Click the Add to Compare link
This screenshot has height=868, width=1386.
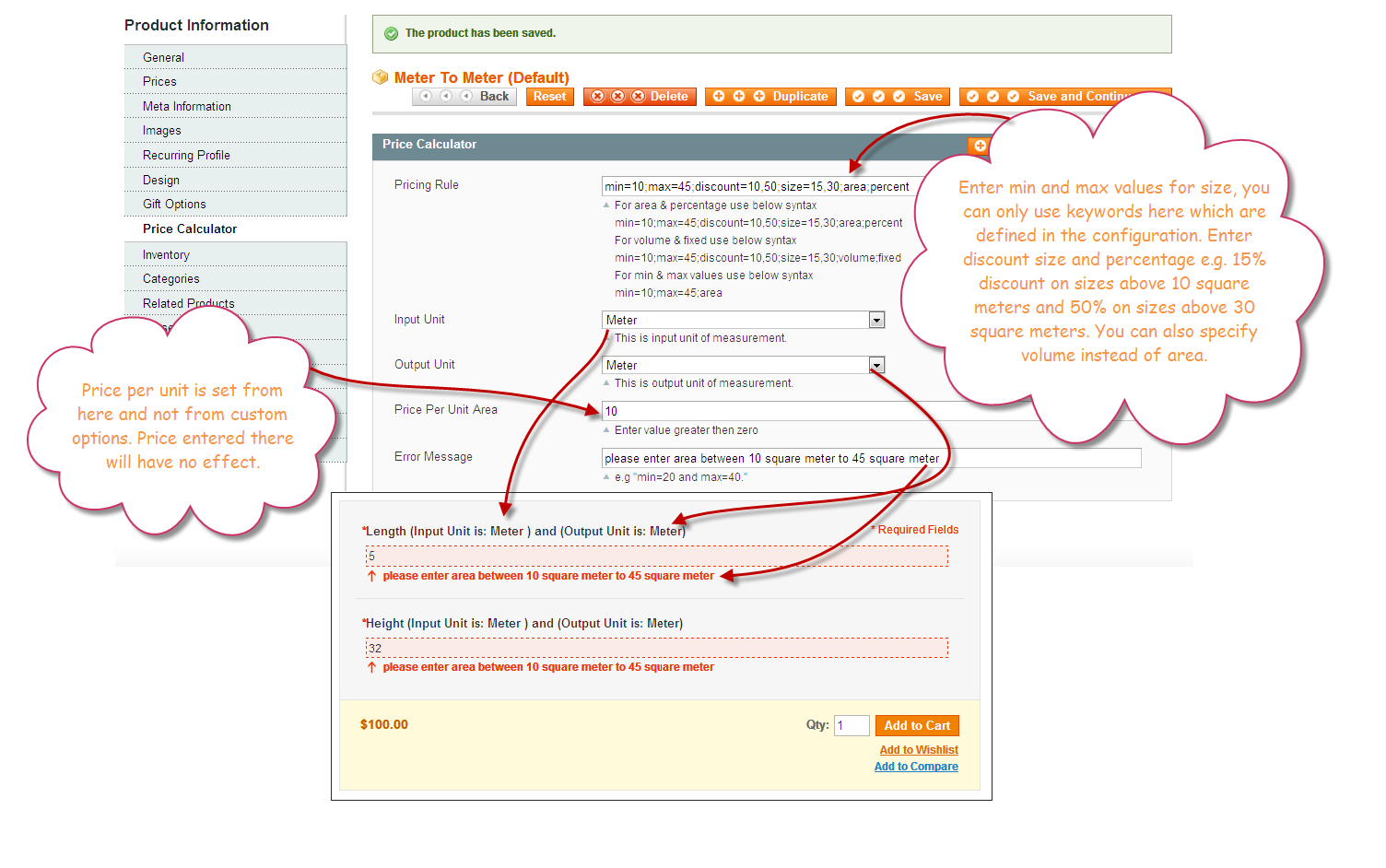(x=916, y=767)
